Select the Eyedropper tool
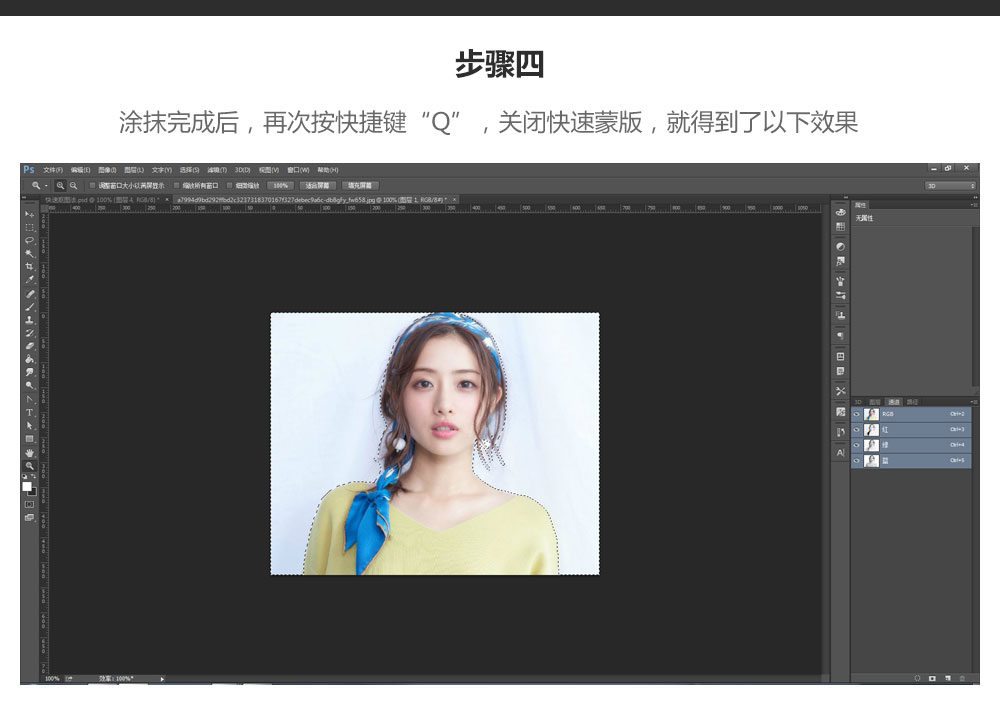The height and width of the screenshot is (711, 1000). click(x=30, y=280)
